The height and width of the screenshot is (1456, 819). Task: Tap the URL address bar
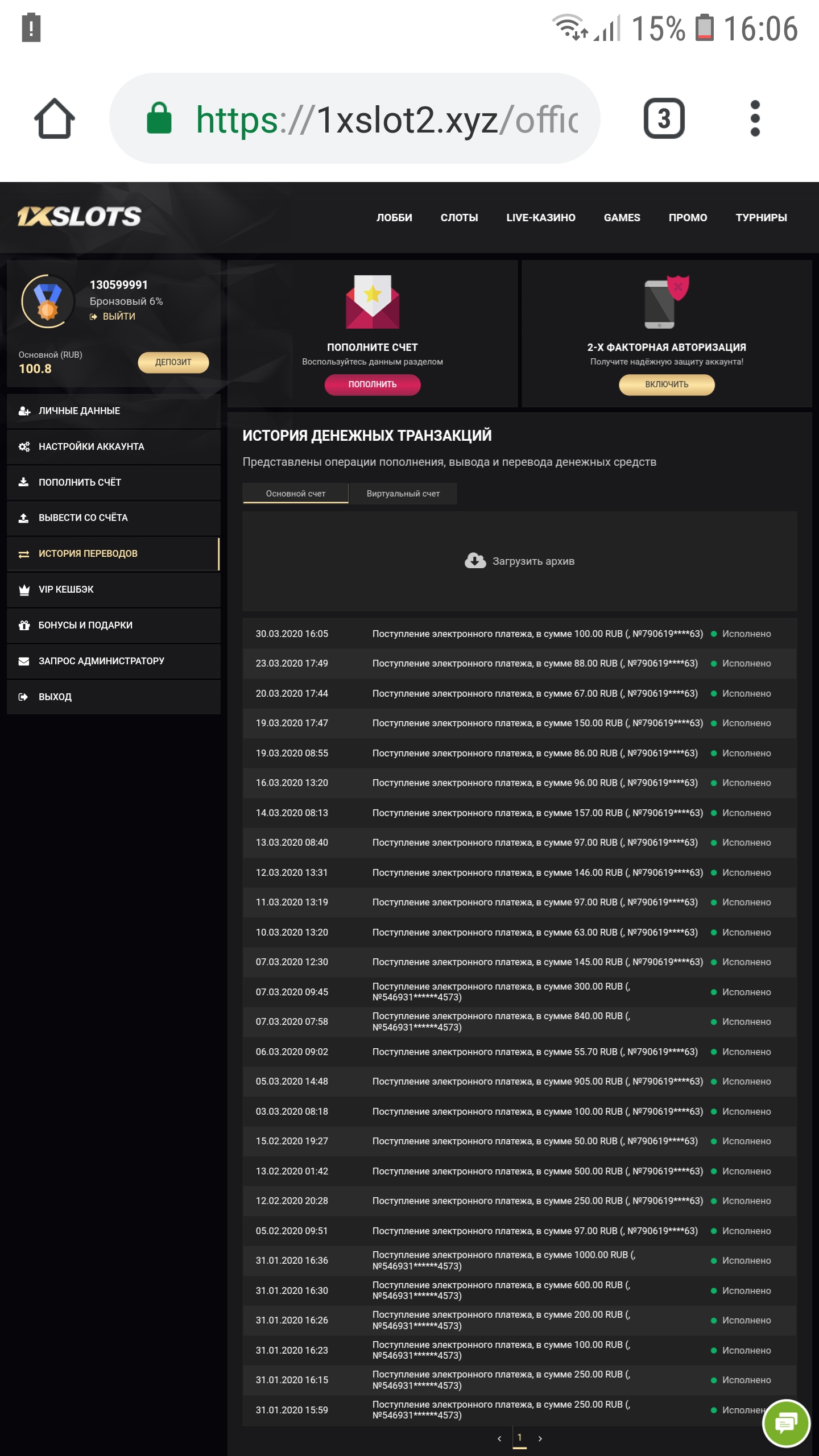tap(355, 118)
